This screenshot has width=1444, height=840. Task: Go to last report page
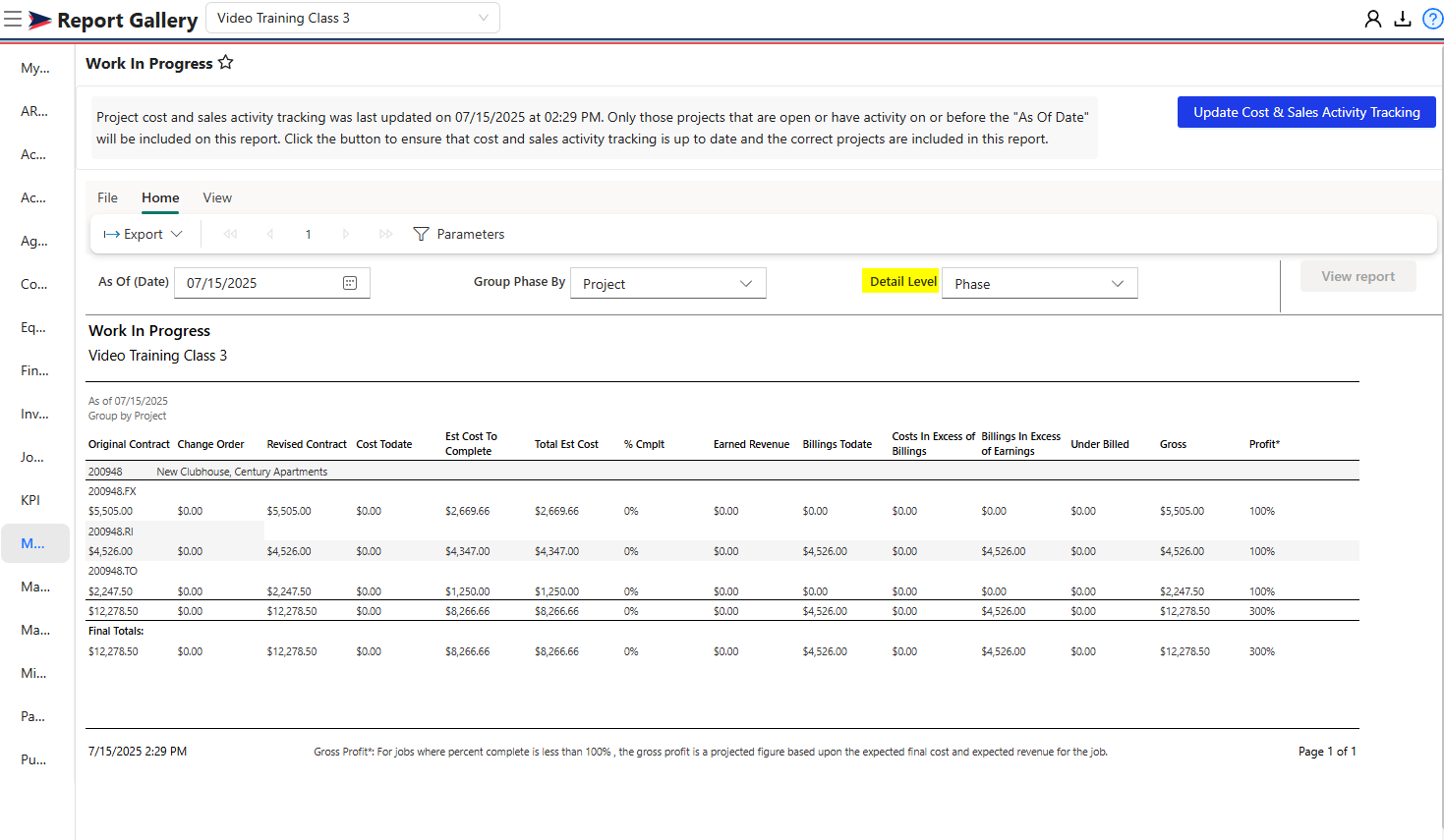385,234
